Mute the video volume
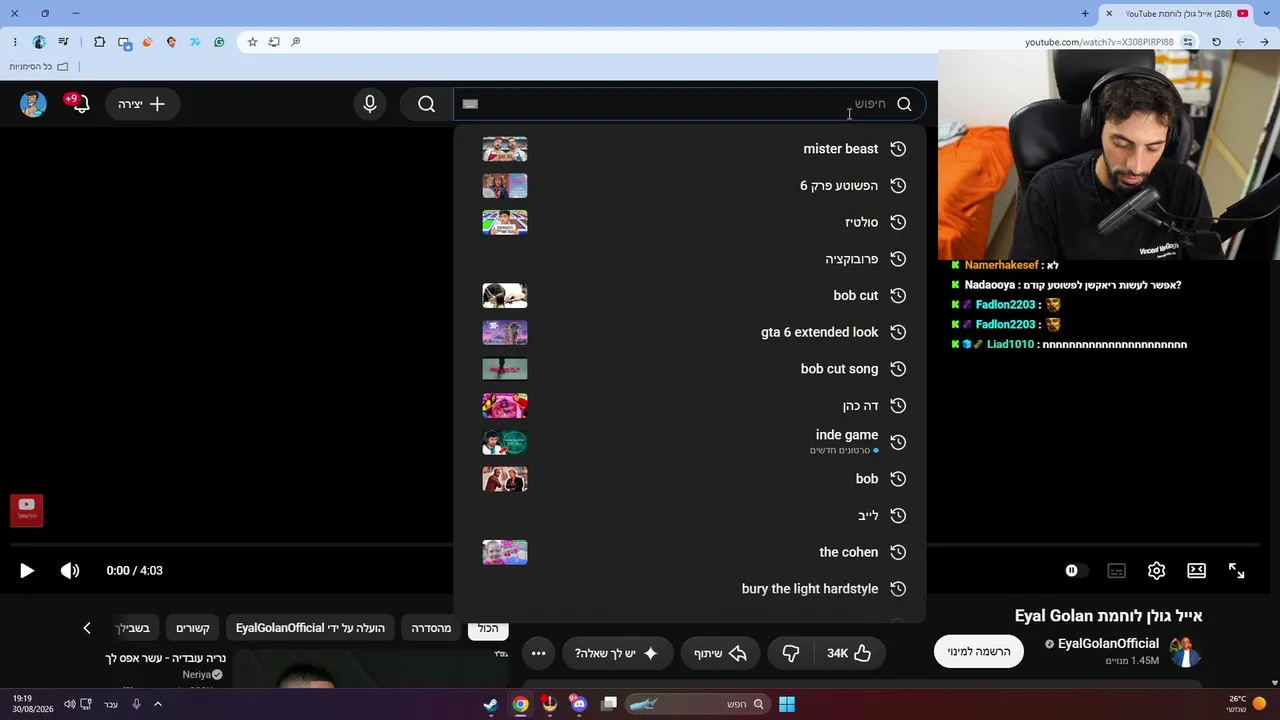Viewport: 1280px width, 720px height. point(70,571)
